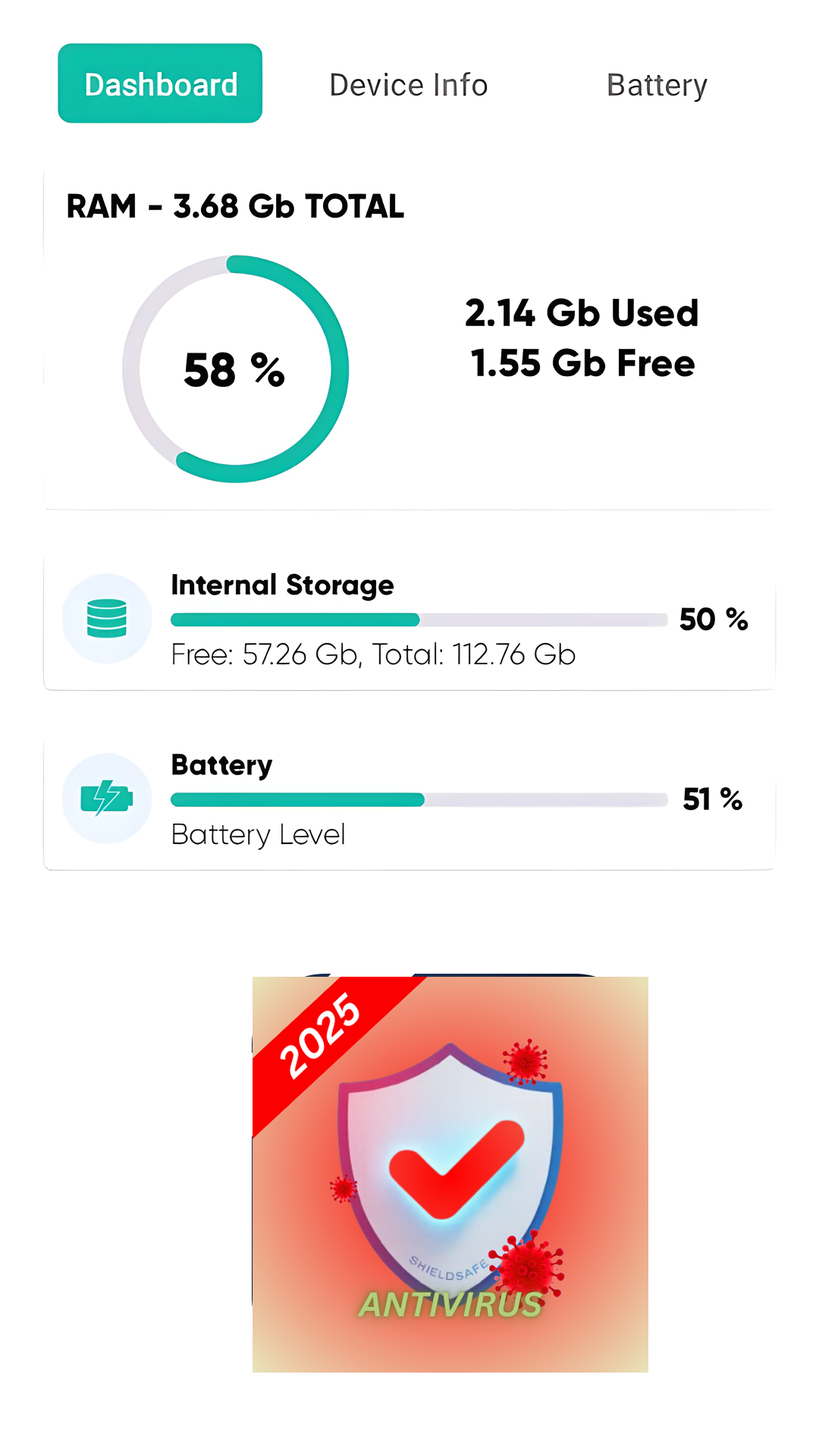The width and height of the screenshot is (819, 1456).
Task: Tap the battery charging icon
Action: 107,799
